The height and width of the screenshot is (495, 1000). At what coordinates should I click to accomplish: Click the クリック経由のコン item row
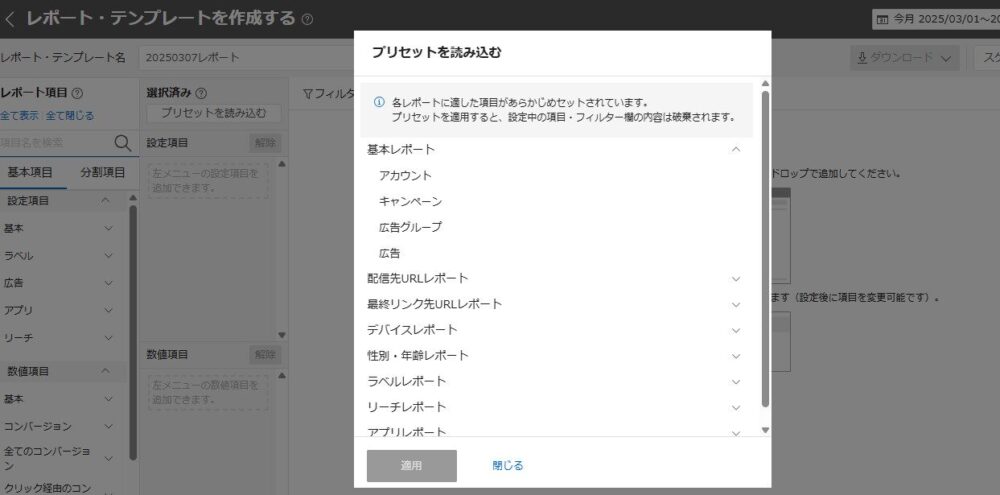click(47, 489)
